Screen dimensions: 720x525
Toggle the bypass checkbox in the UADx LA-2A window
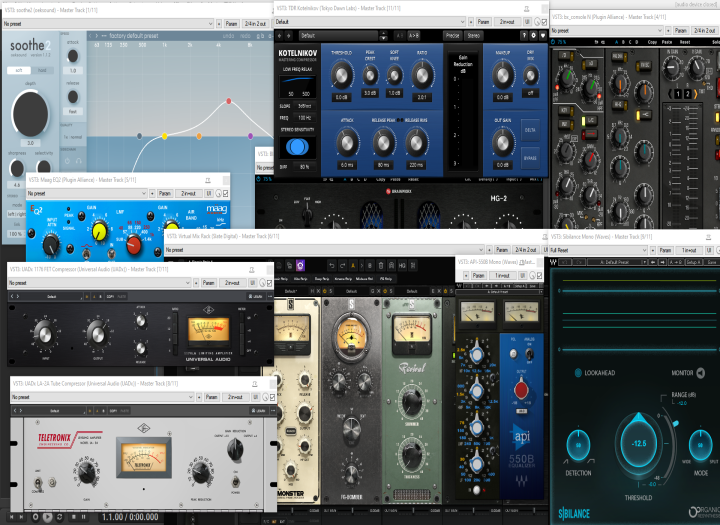[x=272, y=397]
